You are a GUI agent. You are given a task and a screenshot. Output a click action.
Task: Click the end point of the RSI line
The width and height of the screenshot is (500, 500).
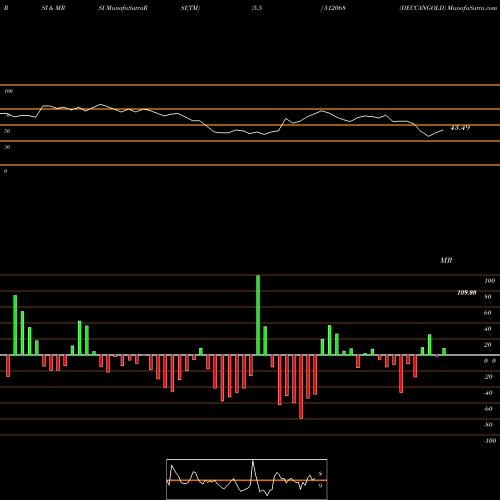click(x=443, y=130)
